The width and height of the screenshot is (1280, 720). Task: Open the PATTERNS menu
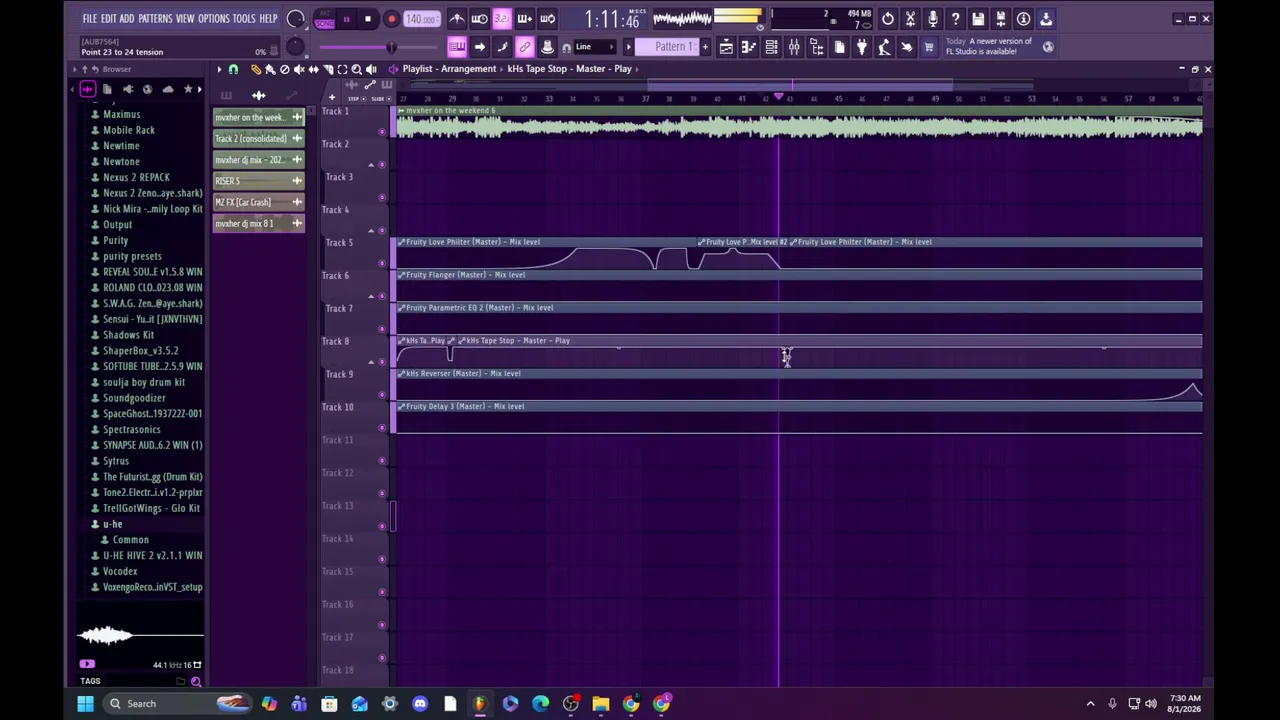pos(155,19)
